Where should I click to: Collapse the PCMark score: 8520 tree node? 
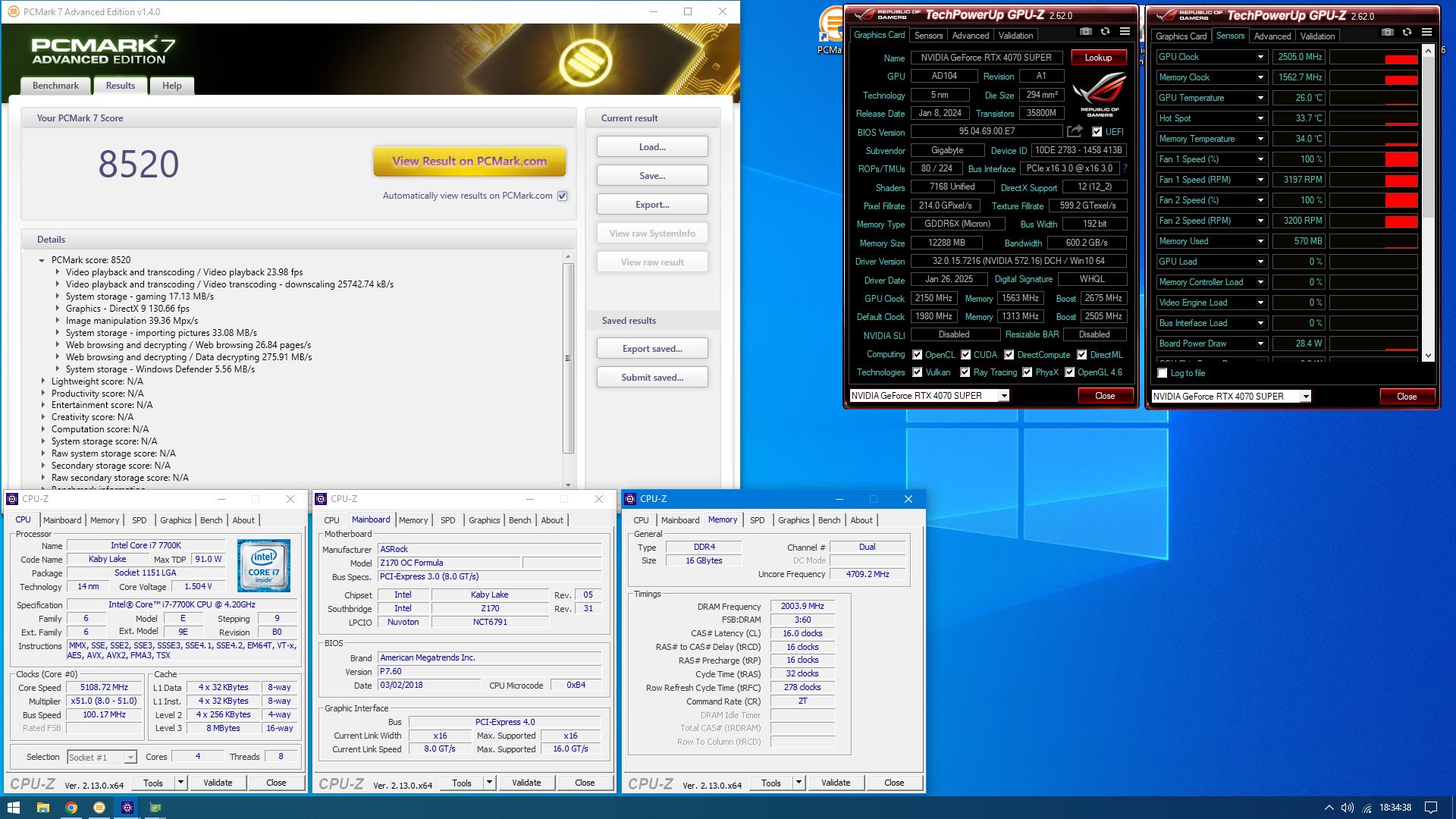[42, 260]
